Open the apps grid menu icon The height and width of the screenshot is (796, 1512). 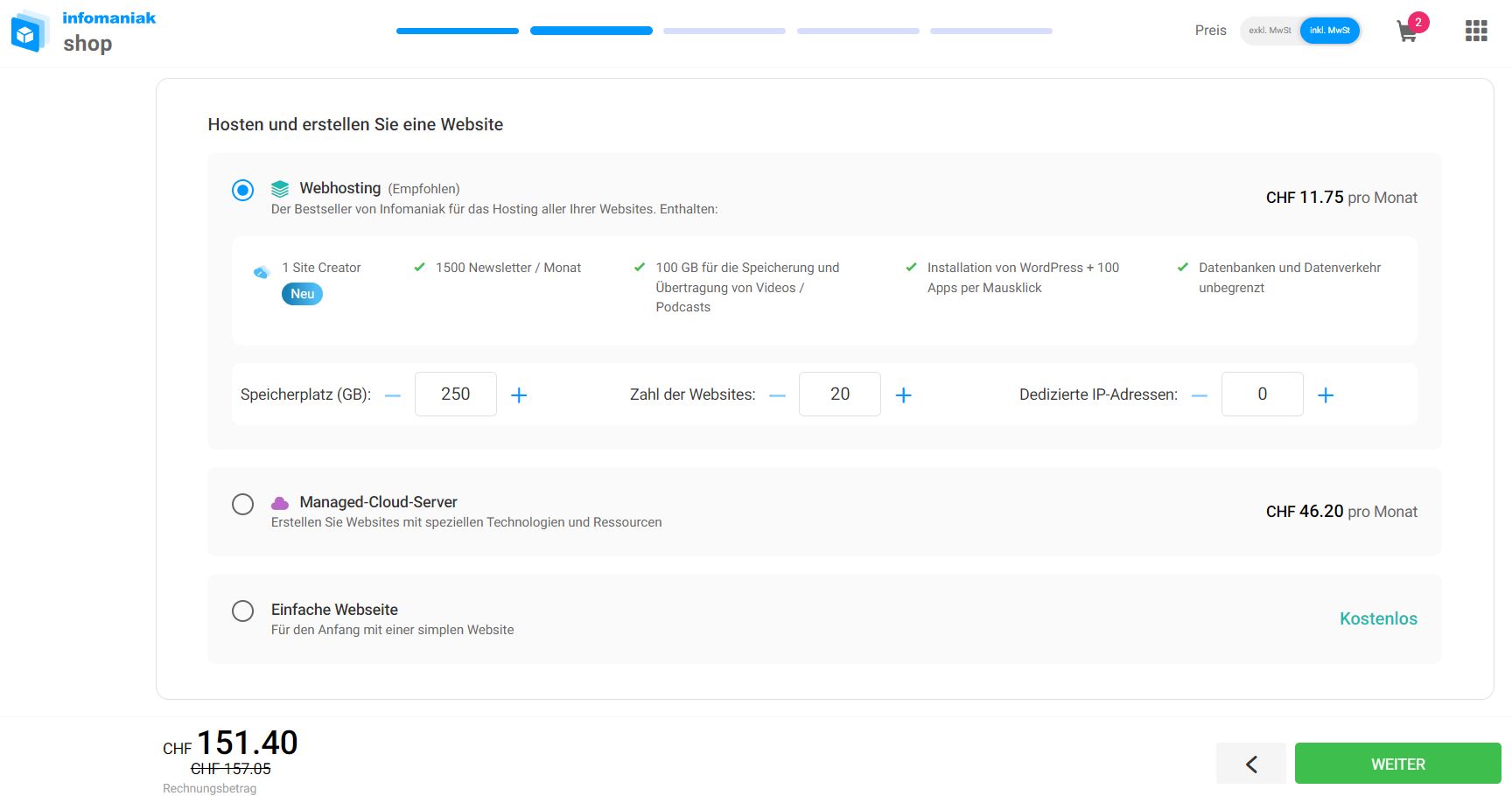(1476, 31)
